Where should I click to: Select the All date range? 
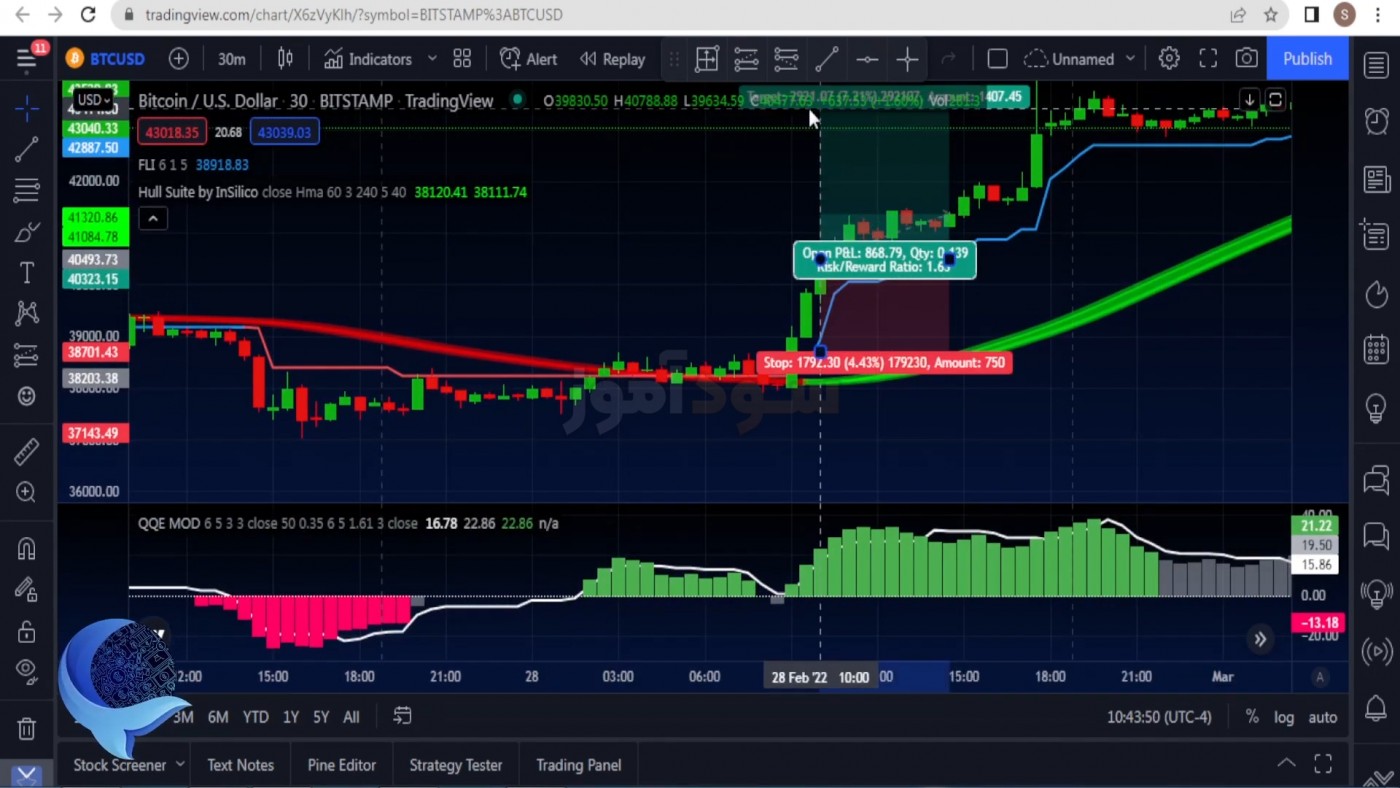351,717
